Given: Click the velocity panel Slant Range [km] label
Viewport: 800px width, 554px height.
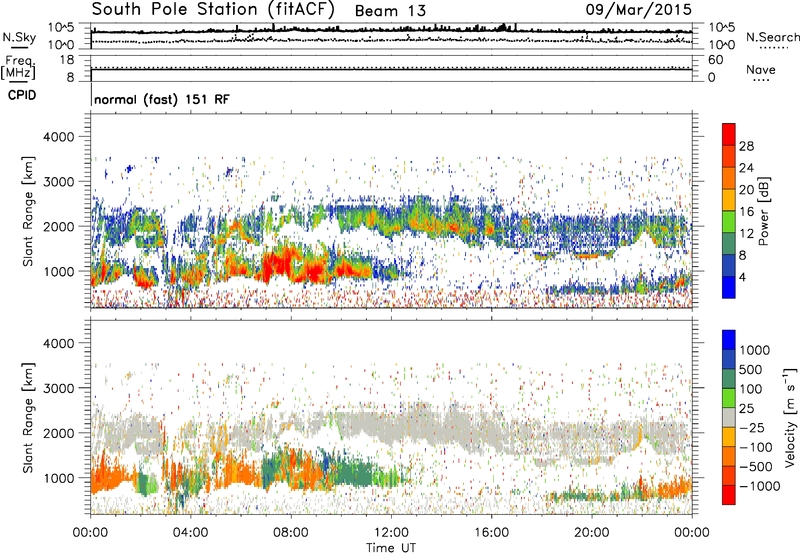Looking at the screenshot, I should (28, 417).
